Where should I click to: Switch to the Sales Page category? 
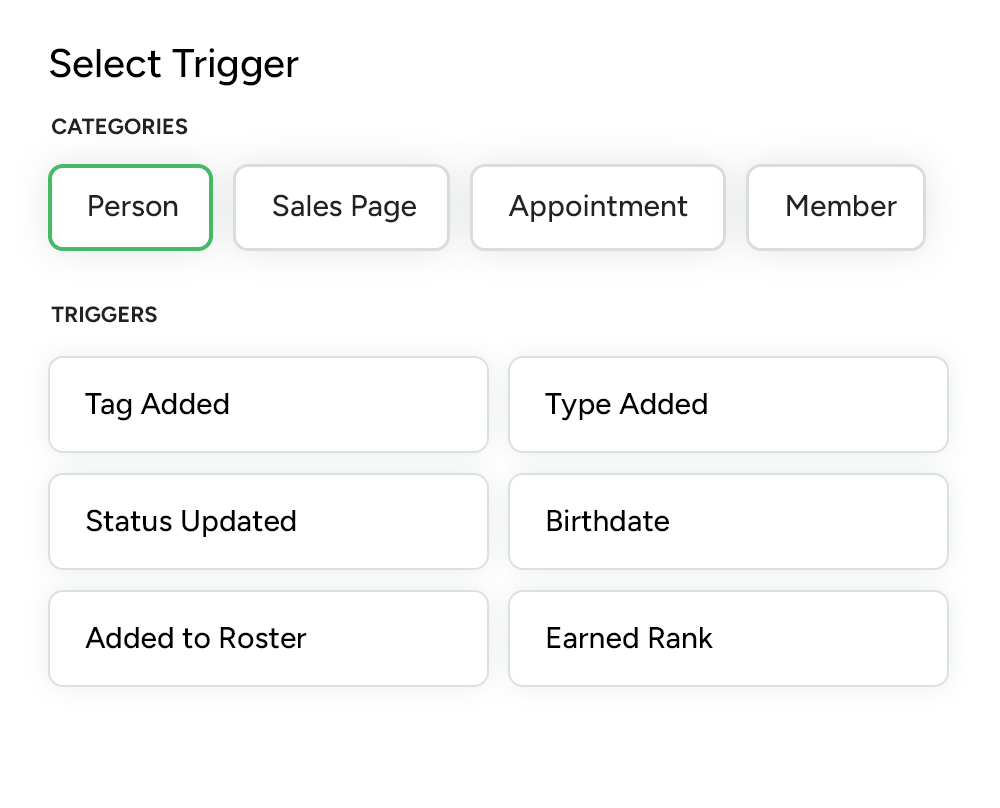coord(342,207)
